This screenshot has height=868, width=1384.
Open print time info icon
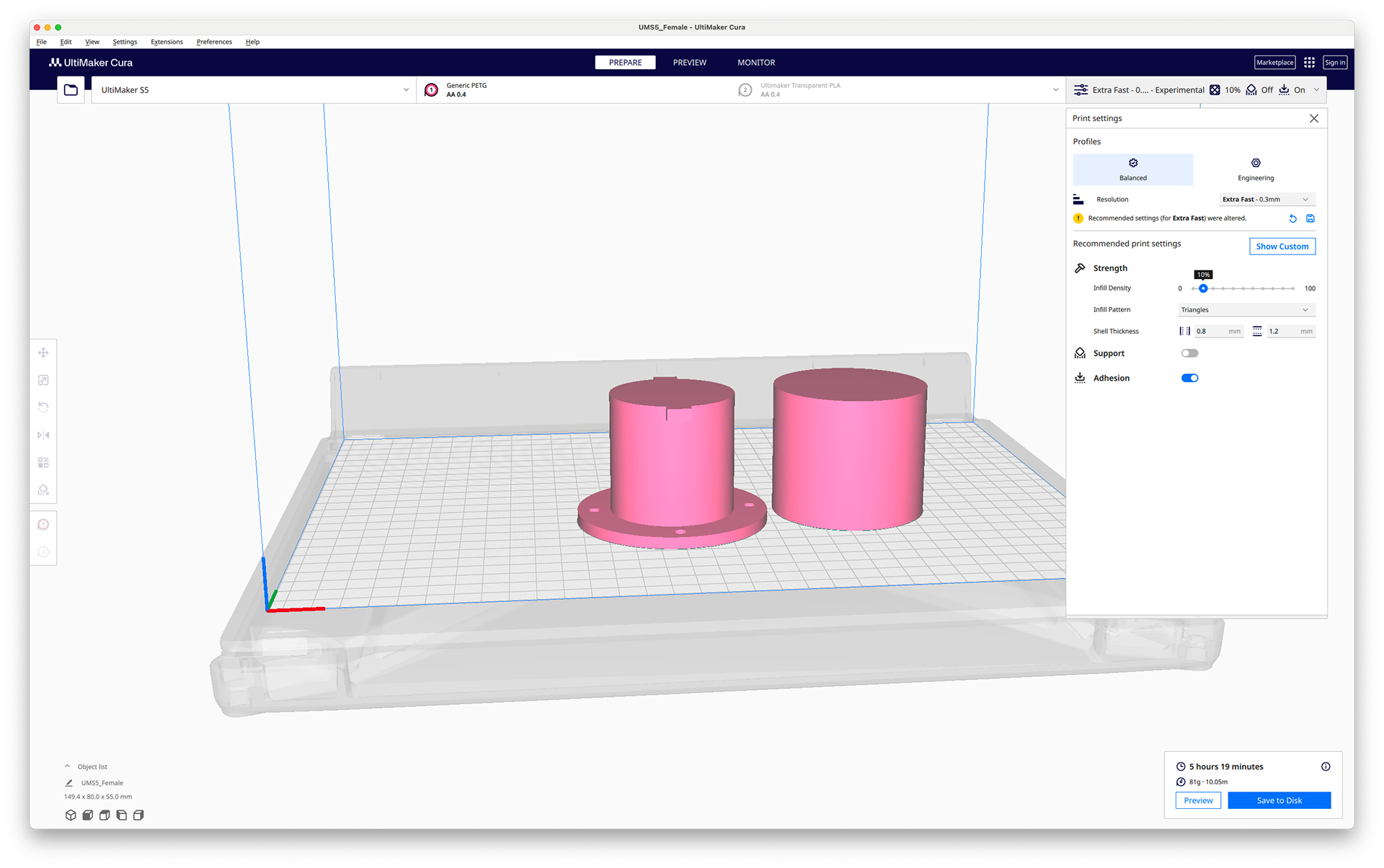click(x=1326, y=766)
